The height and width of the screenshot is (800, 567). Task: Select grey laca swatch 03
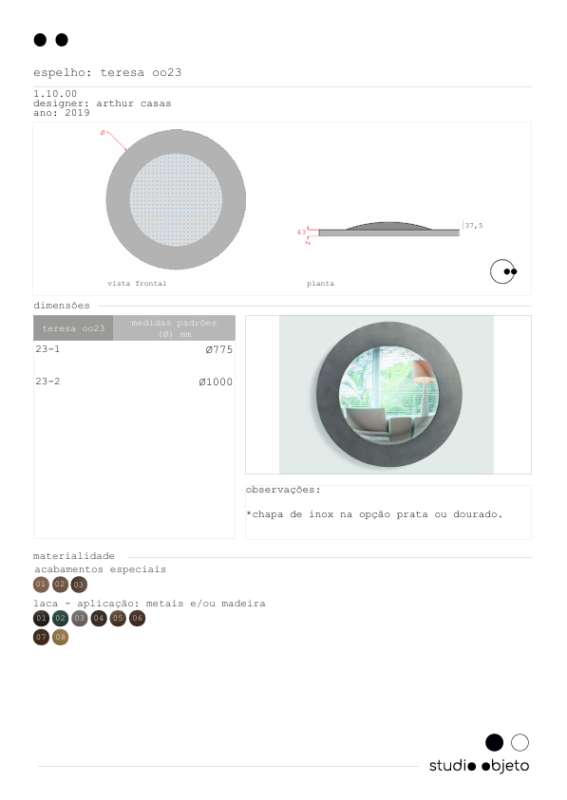tap(79, 618)
